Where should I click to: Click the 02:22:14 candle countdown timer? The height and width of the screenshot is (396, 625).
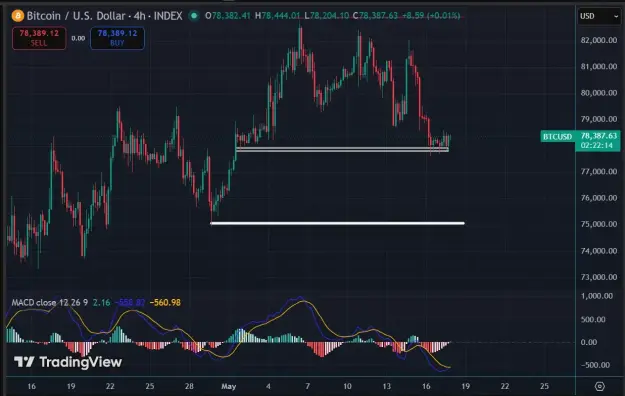(597, 146)
